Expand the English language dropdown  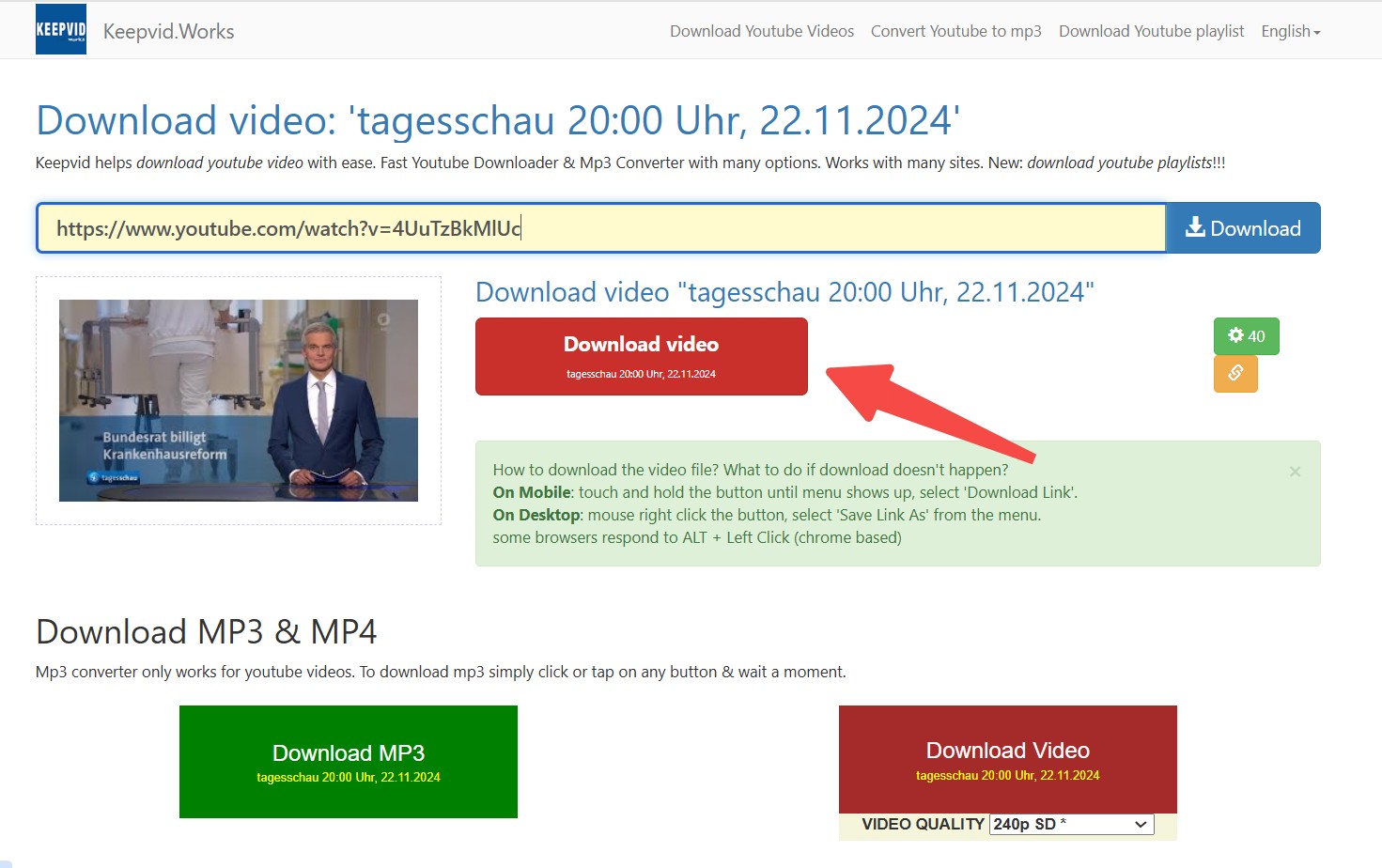(1290, 31)
